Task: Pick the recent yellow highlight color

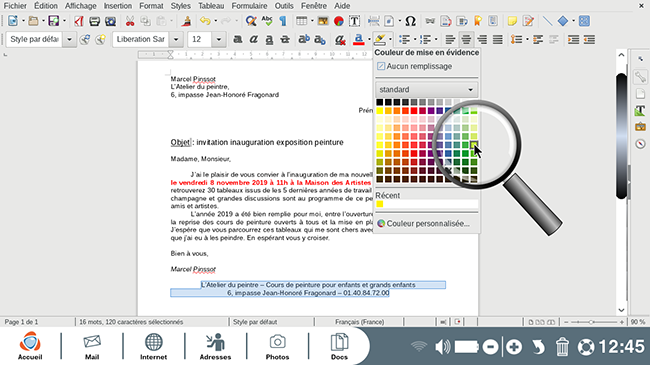Action: (x=380, y=204)
